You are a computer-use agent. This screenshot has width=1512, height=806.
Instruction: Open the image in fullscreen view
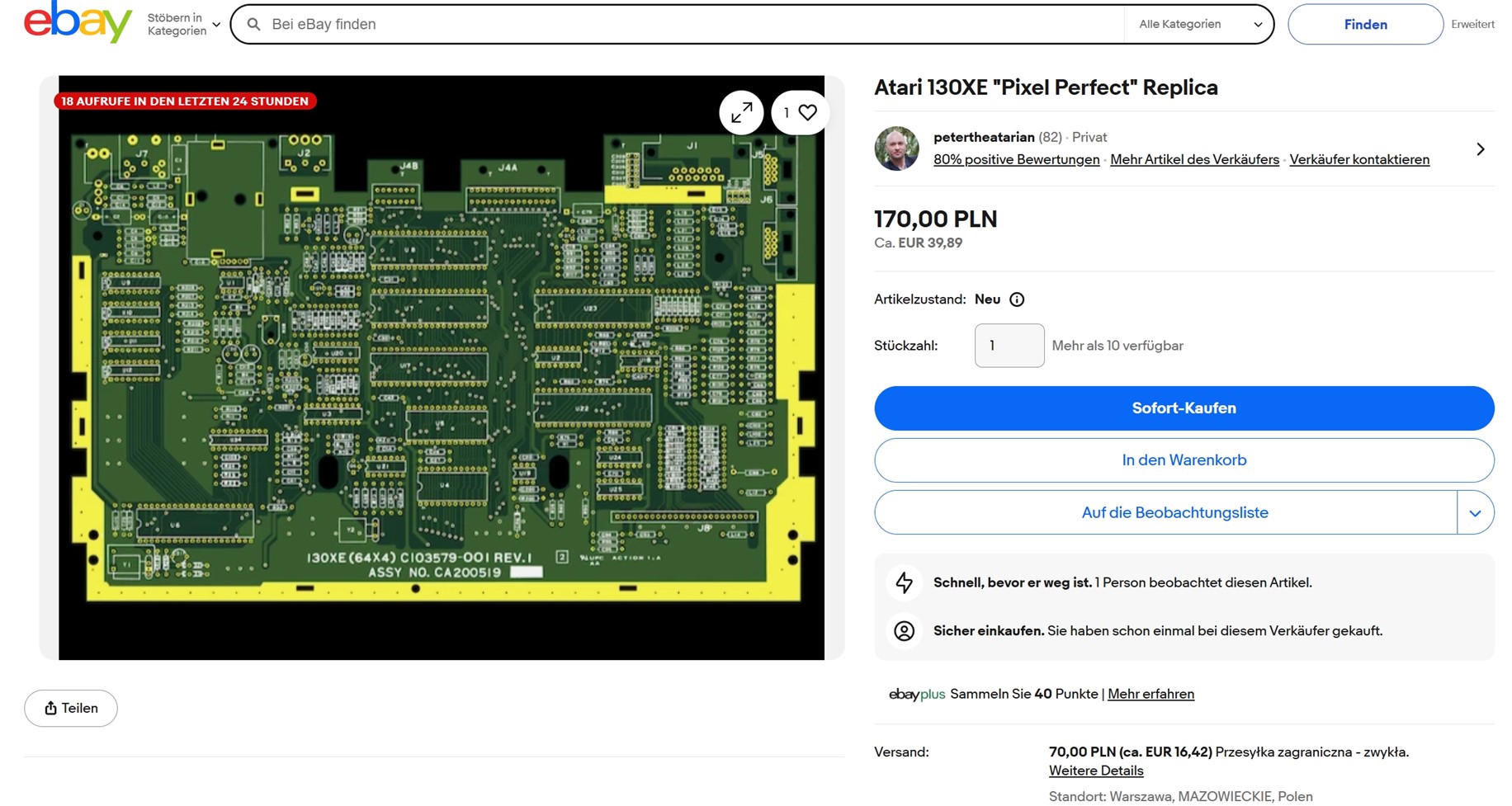coord(741,112)
